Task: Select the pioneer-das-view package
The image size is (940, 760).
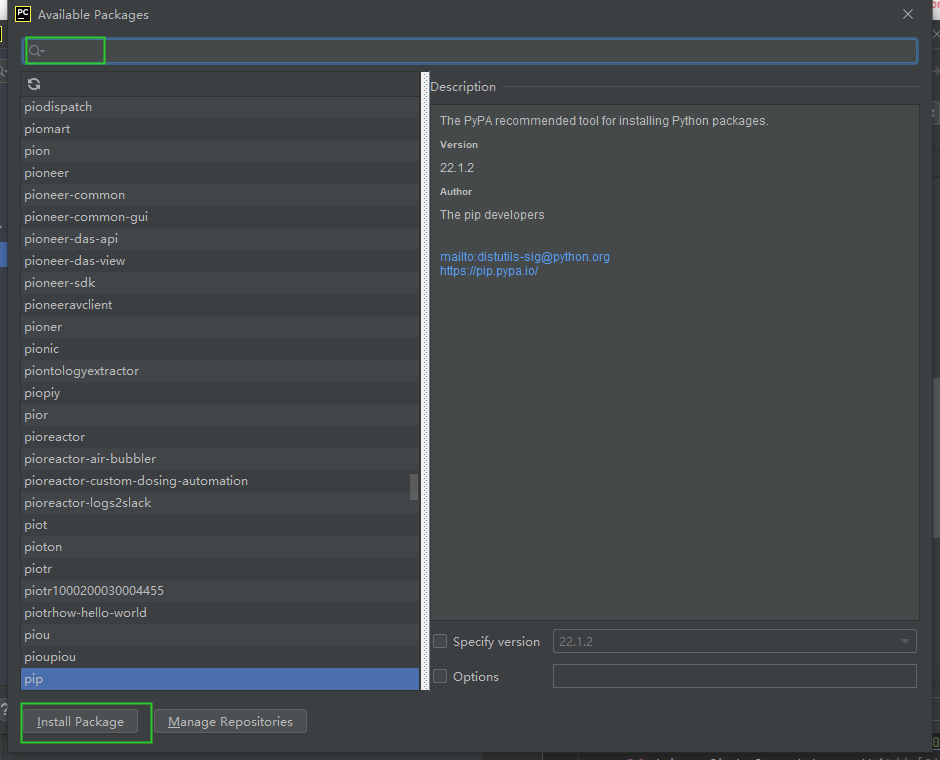Action: click(x=220, y=261)
